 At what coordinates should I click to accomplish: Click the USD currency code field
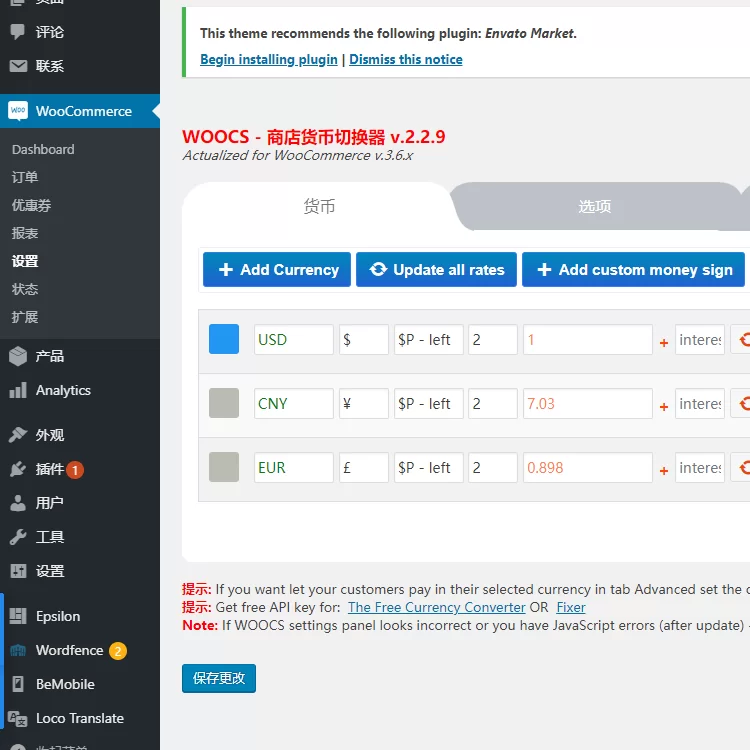point(294,340)
